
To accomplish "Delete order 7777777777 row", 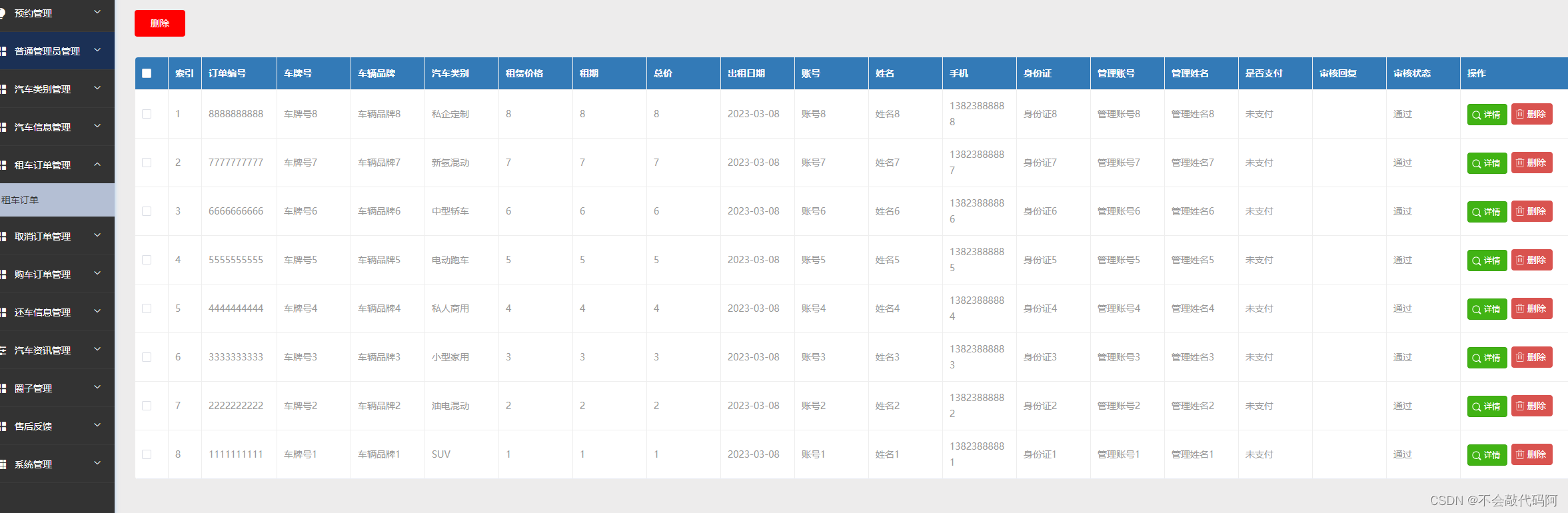I will [1531, 163].
